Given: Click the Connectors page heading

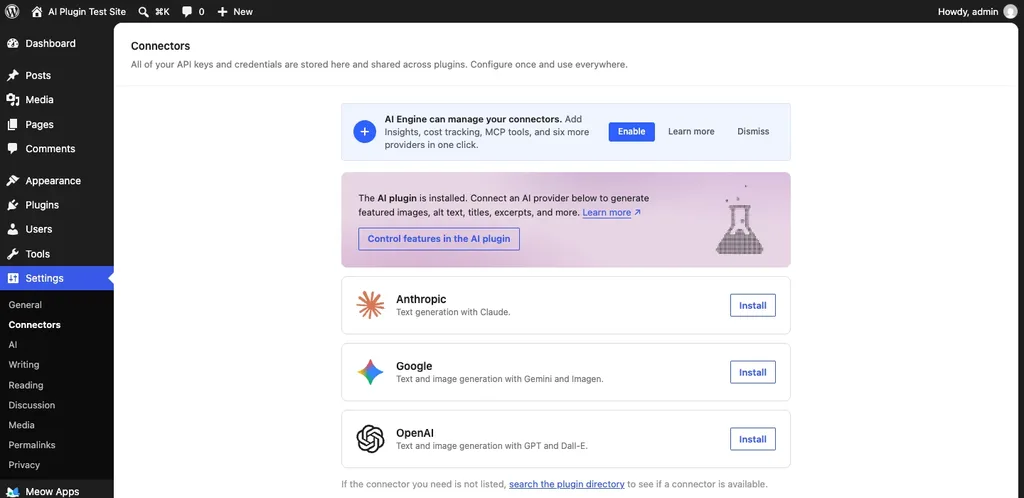Looking at the screenshot, I should 160,46.
